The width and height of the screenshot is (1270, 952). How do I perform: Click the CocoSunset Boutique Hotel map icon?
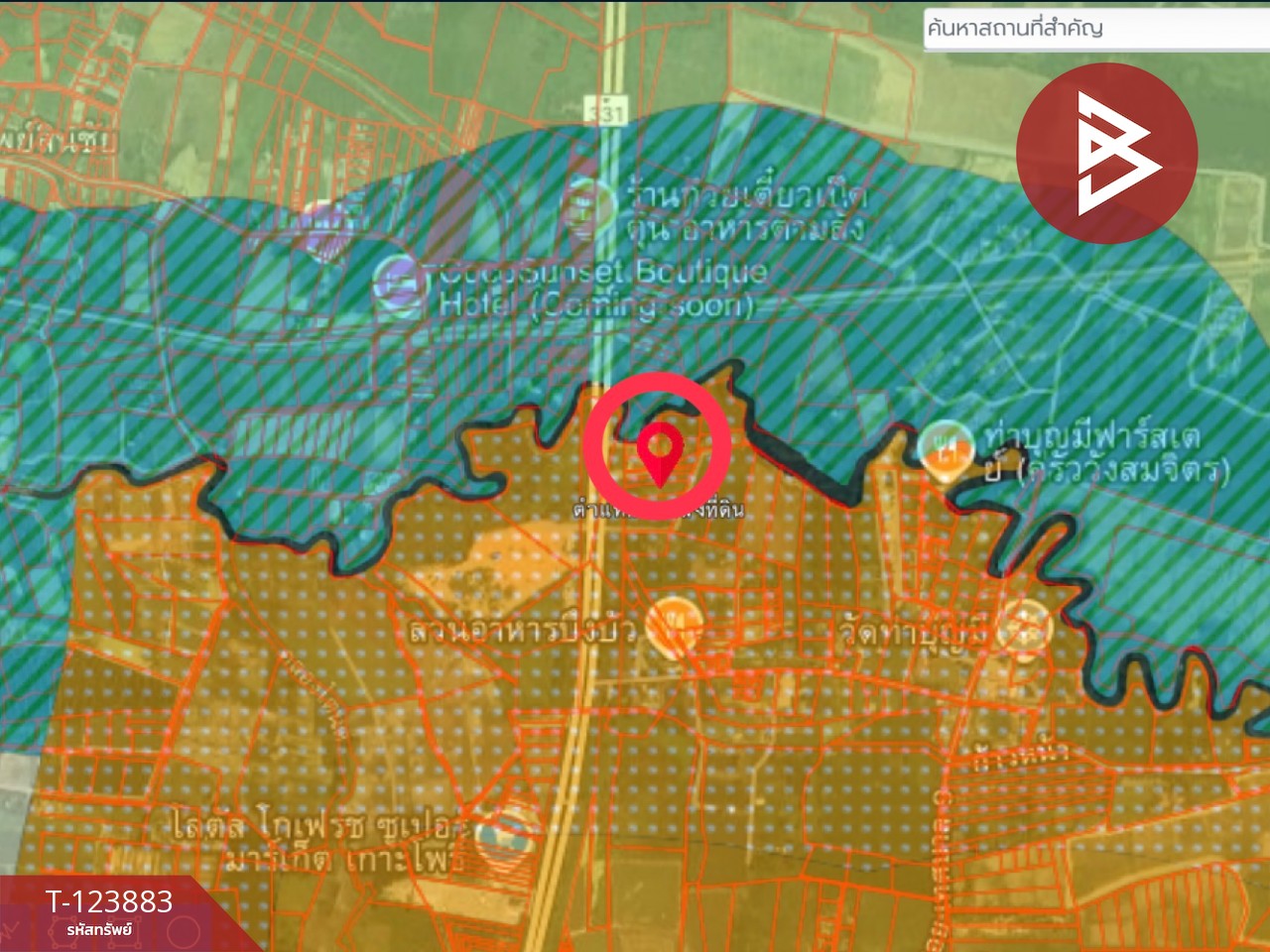(399, 283)
